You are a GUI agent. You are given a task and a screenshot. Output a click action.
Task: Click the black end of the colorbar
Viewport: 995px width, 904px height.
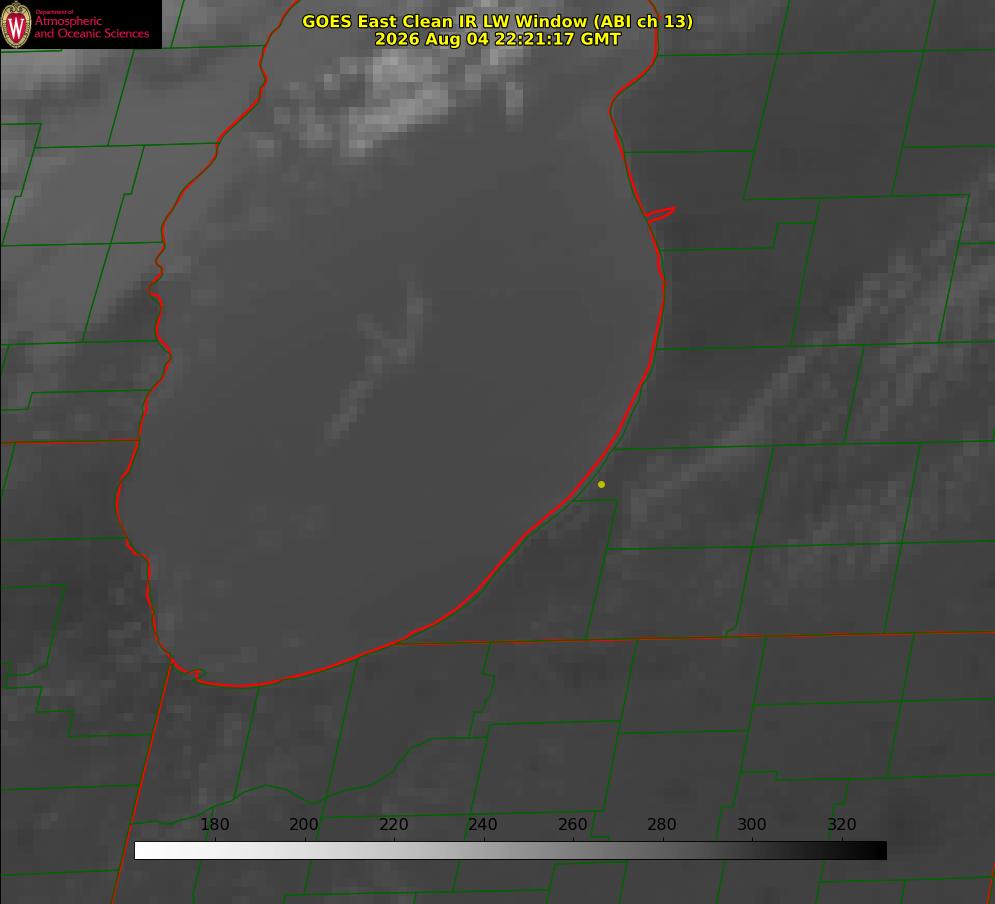878,851
